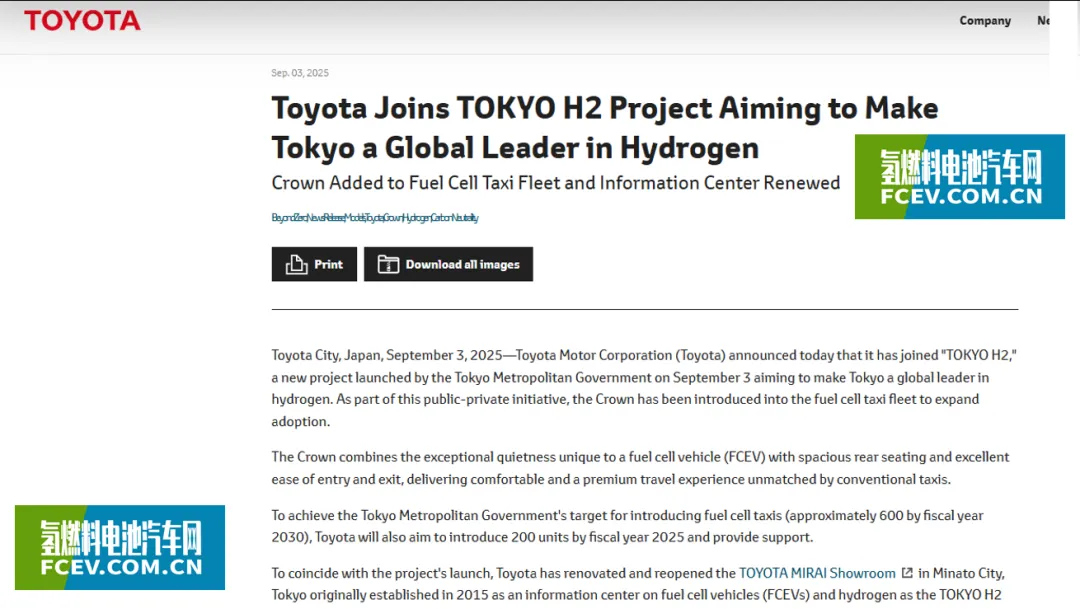Click the red TOYOTA logo
1080x609 pixels.
pos(83,21)
